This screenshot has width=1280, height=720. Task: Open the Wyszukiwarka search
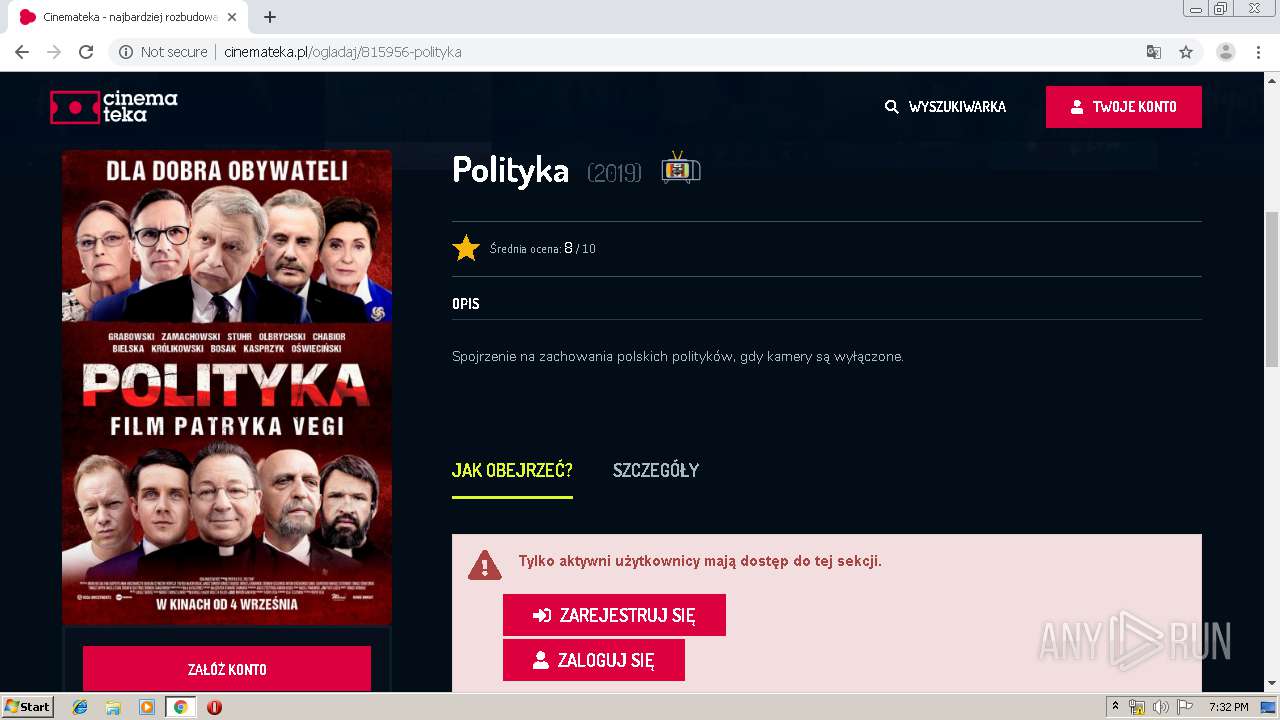pos(945,107)
